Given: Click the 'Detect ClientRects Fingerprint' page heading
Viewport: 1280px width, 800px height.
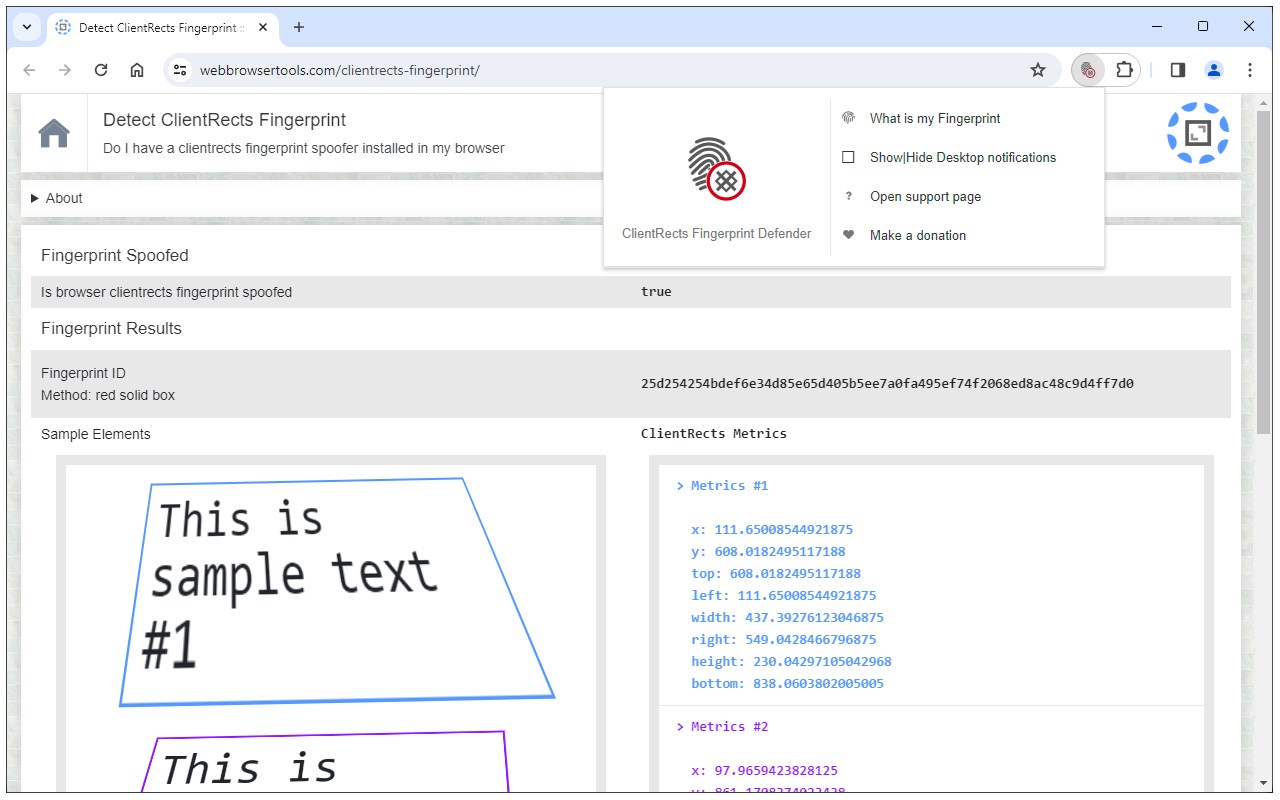Looking at the screenshot, I should coord(225,120).
